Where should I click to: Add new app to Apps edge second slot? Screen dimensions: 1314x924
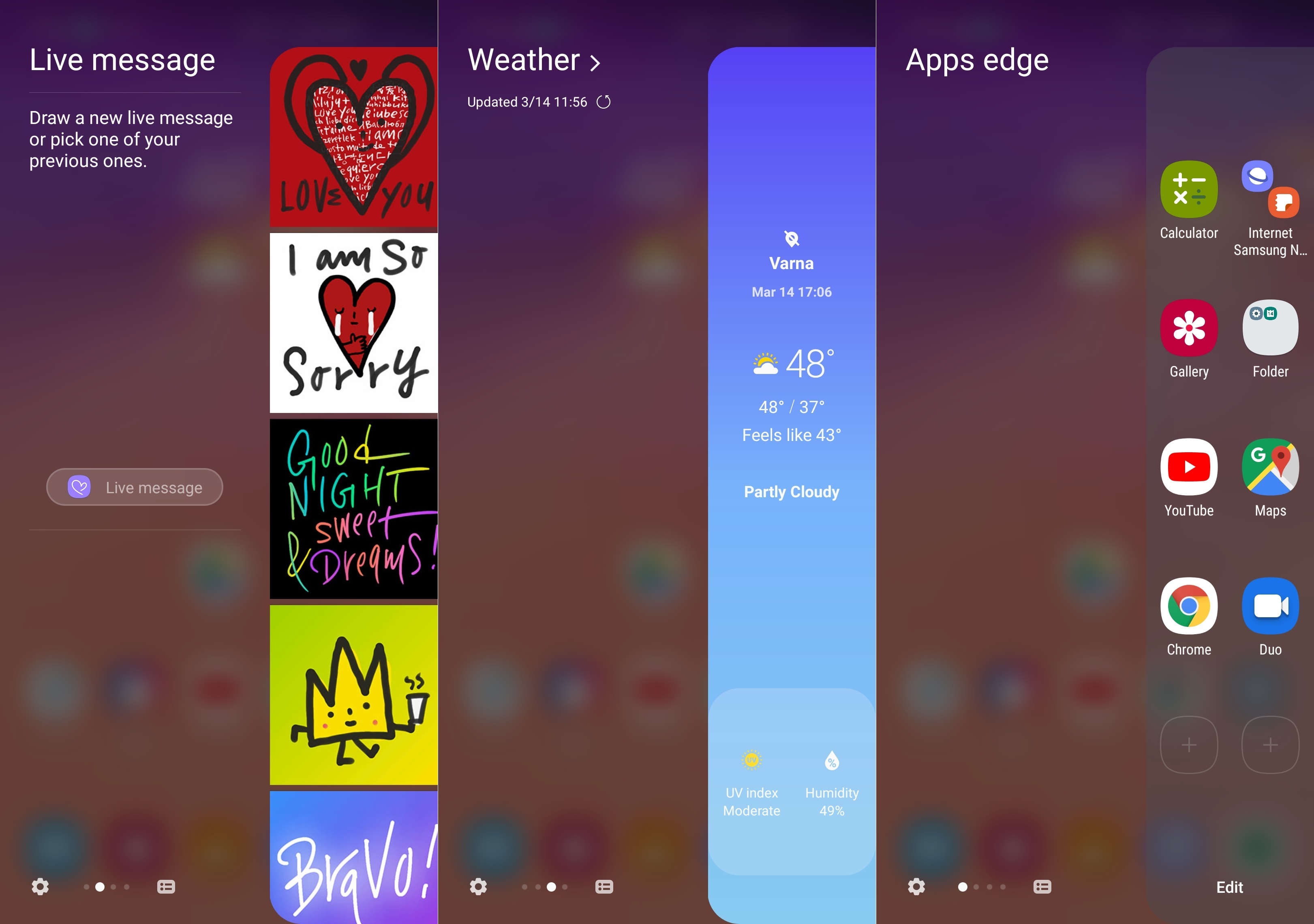point(1270,745)
